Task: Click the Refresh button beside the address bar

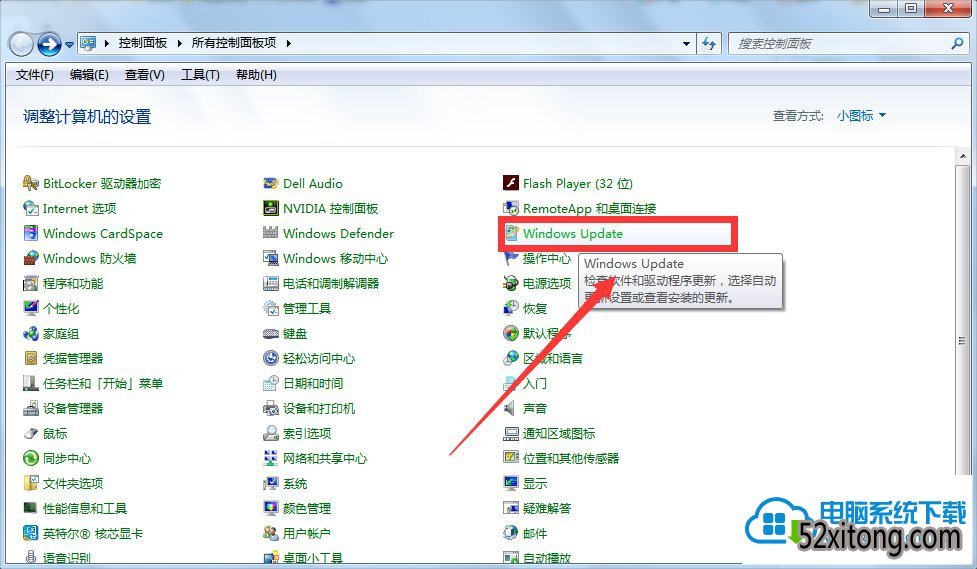Action: 708,44
